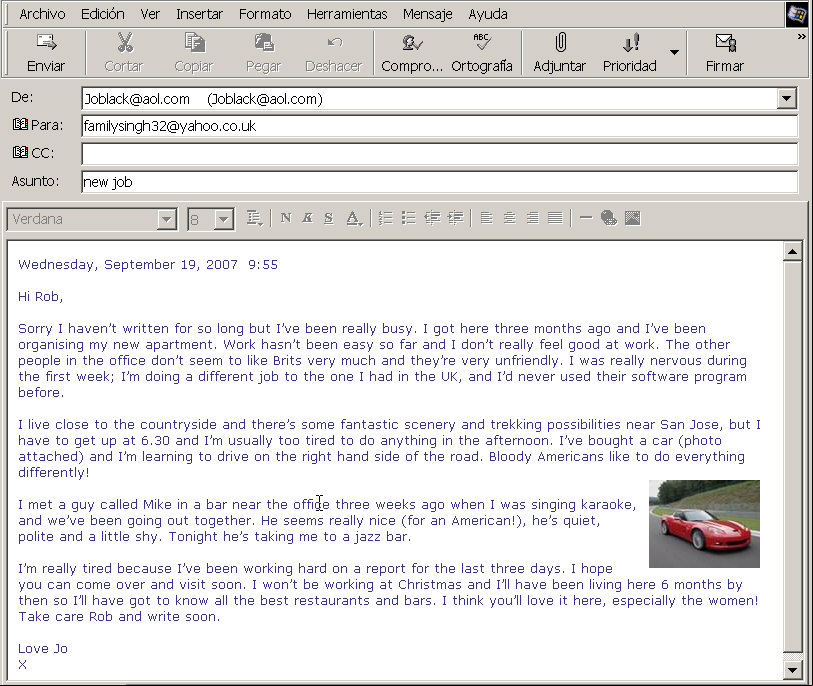The height and width of the screenshot is (686, 813).
Task: Apply numbered list formatting
Action: pos(386,218)
